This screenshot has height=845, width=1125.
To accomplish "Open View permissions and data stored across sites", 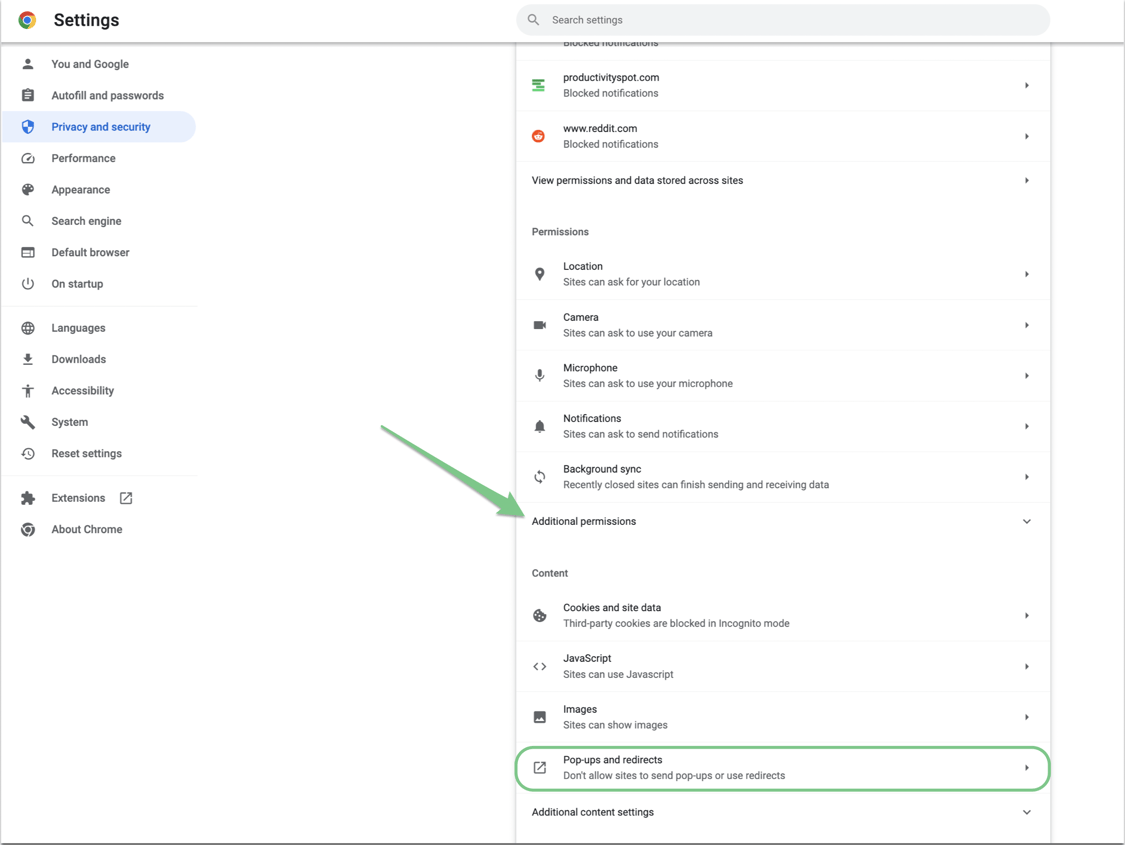I will [780, 180].
